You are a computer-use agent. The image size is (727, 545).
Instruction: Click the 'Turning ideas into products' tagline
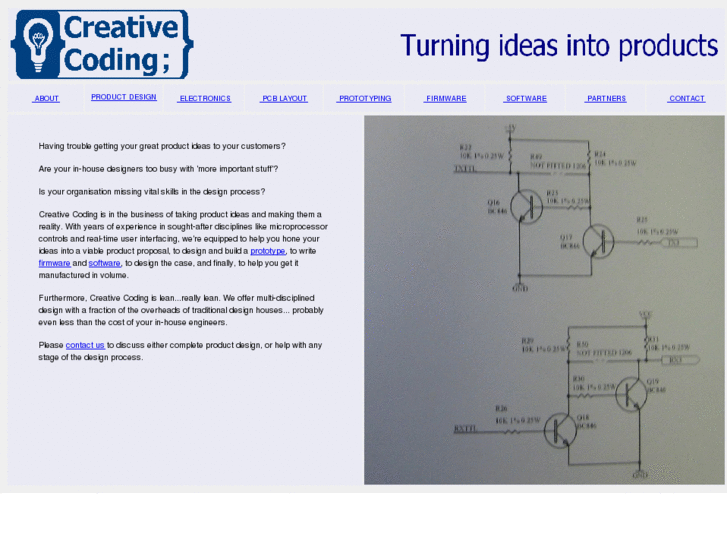[x=559, y=45]
